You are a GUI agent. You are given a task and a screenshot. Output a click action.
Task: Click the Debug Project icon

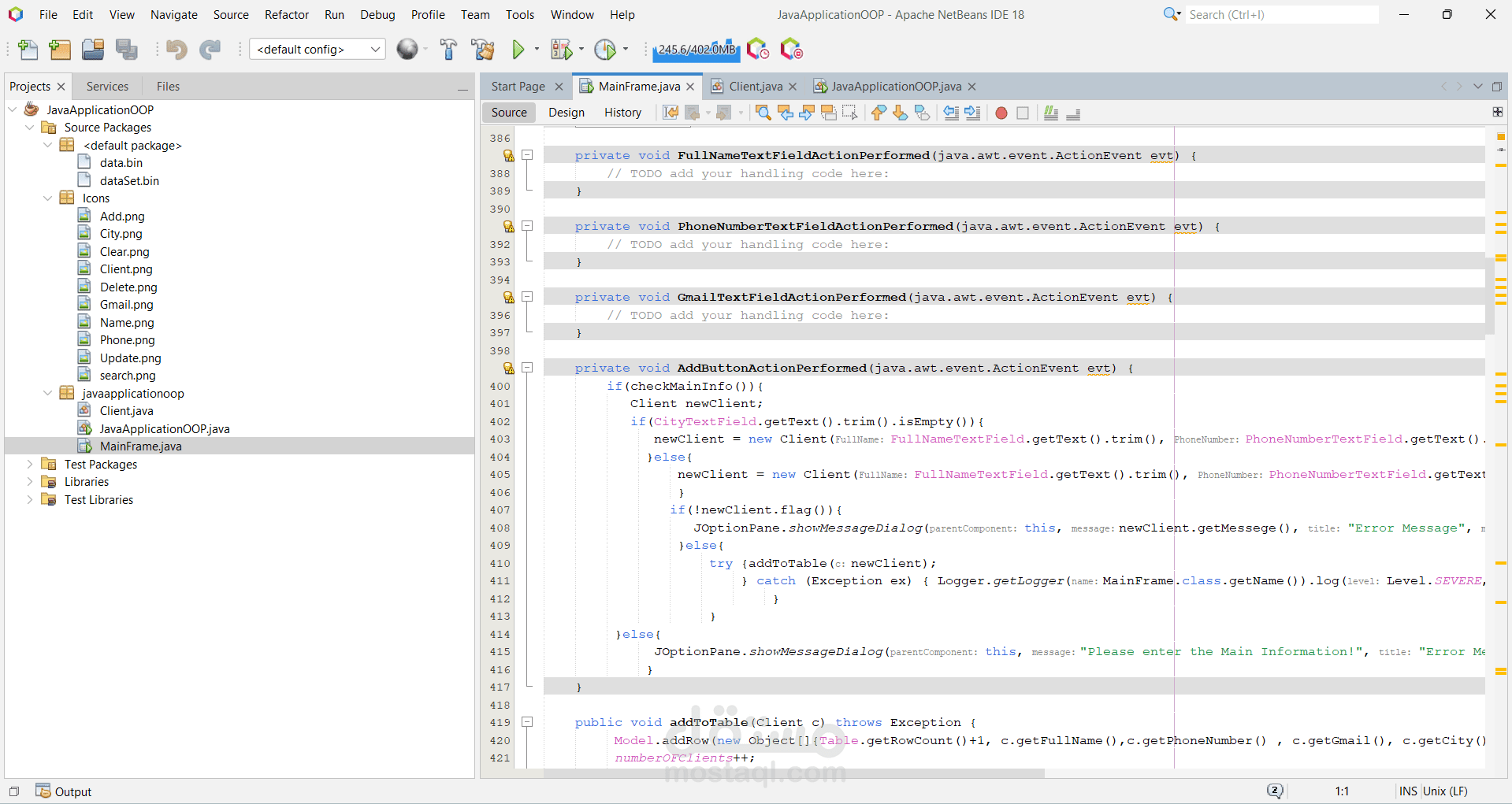point(561,50)
